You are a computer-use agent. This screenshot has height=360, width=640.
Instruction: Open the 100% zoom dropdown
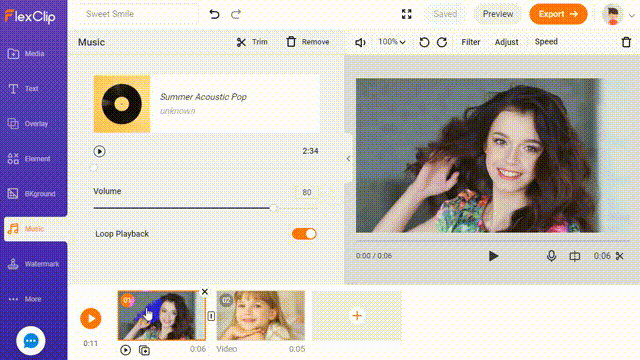(x=391, y=42)
